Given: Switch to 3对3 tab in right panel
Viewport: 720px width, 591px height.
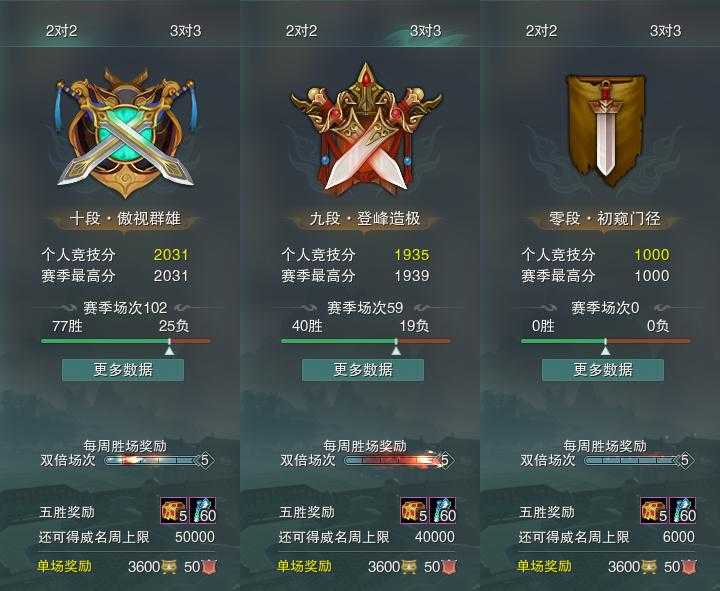Looking at the screenshot, I should (x=666, y=31).
